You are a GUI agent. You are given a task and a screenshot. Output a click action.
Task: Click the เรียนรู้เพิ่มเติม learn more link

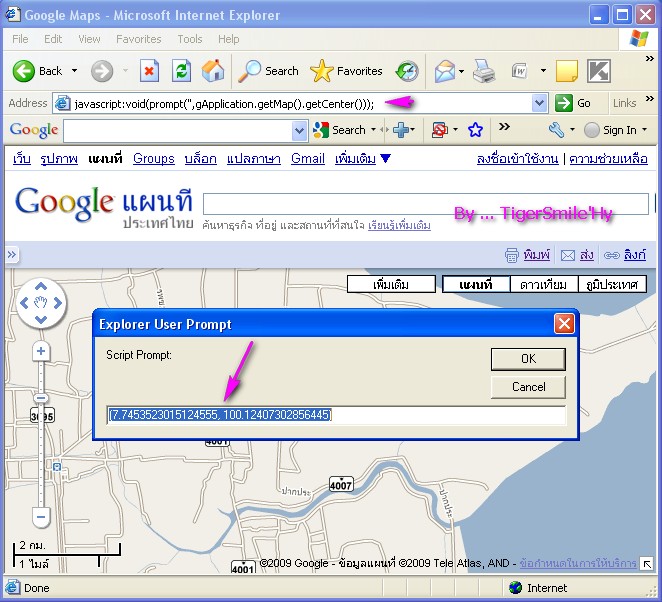399,225
